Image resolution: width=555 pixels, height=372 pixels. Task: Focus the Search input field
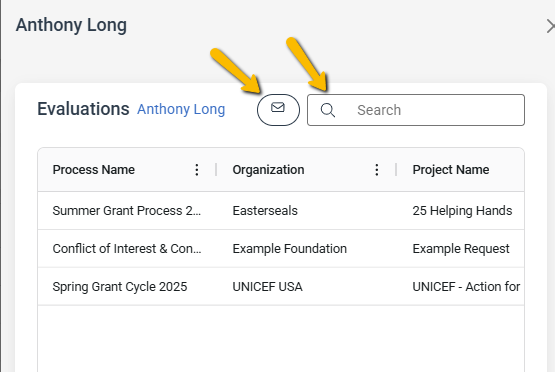(416, 110)
